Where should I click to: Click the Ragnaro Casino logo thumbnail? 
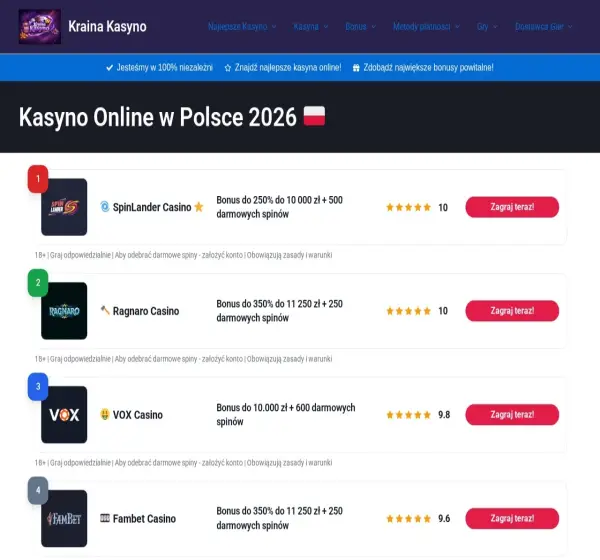tap(64, 311)
